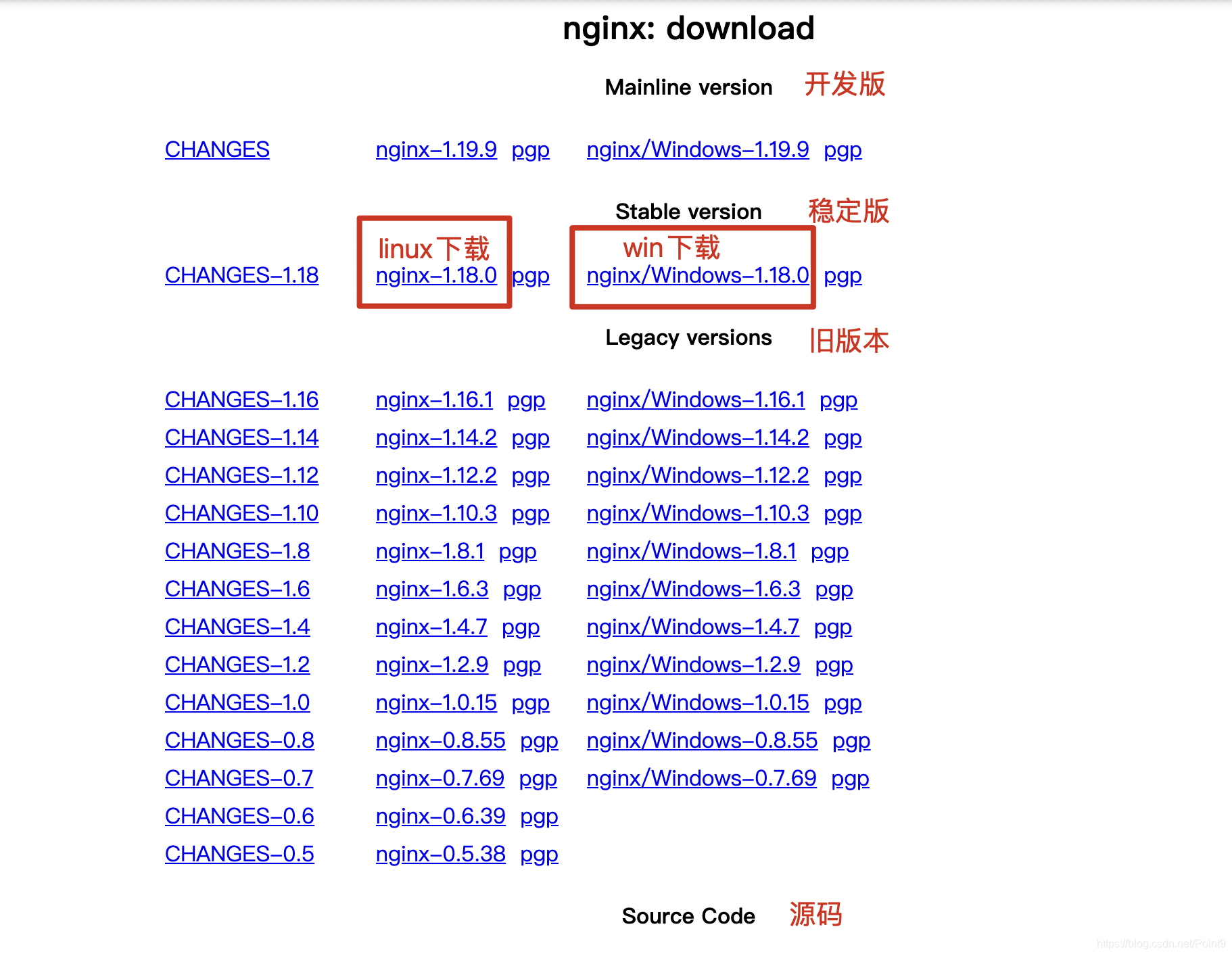The image size is (1232, 956).
Task: Download legacy nginx-0.7.69
Action: tap(440, 778)
